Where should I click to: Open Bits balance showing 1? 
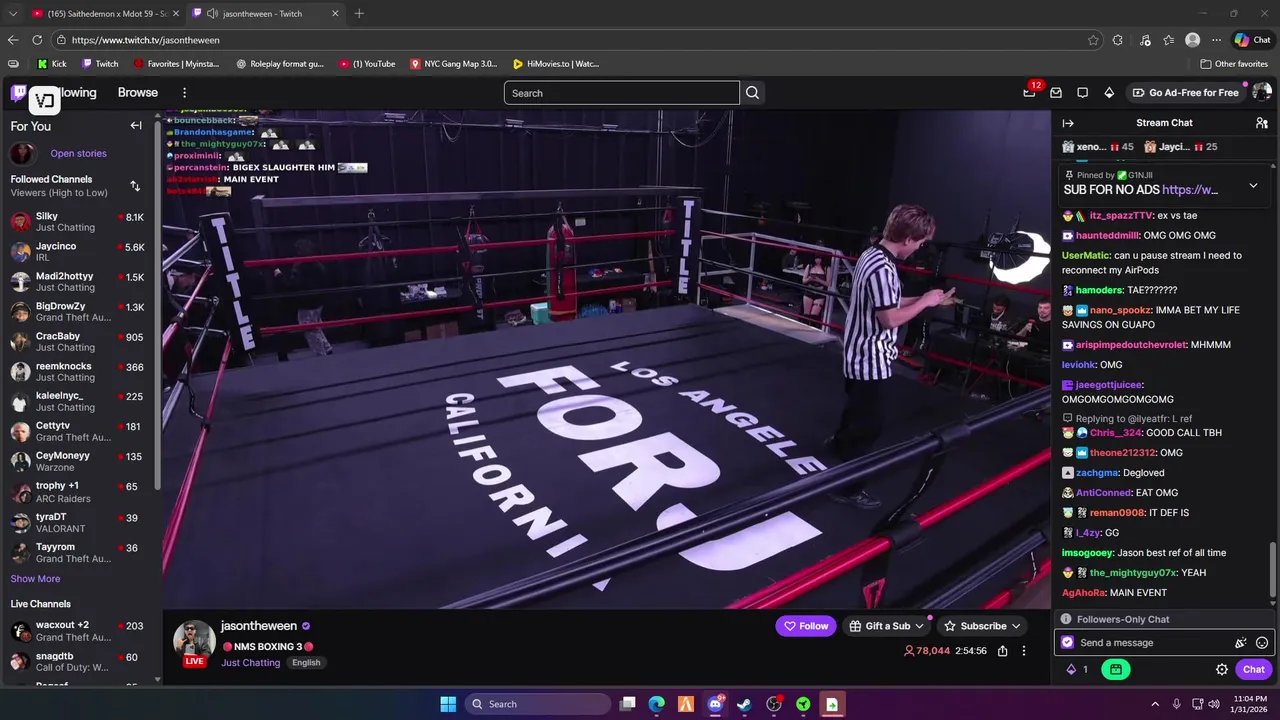click(1077, 670)
